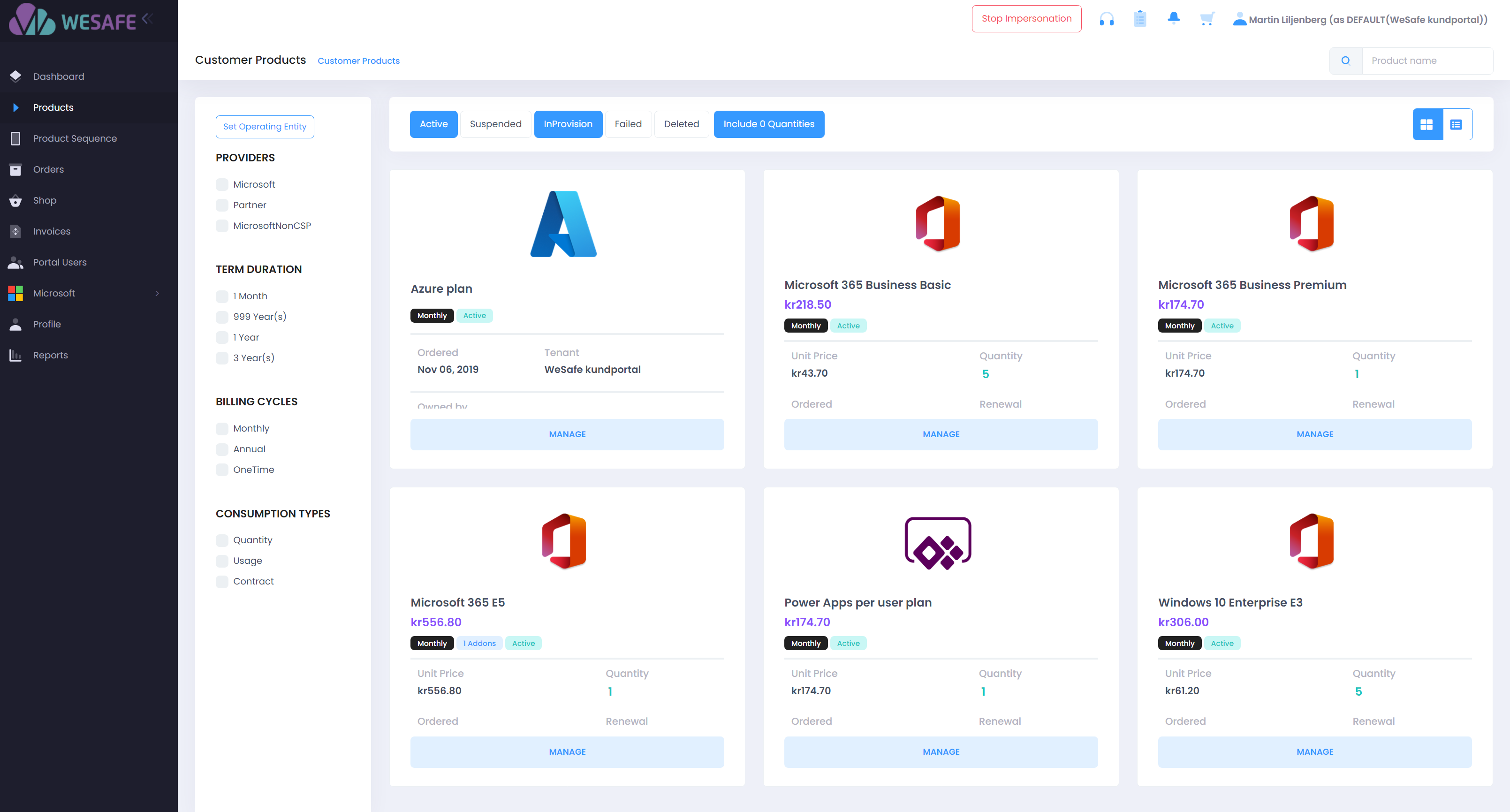Switch to list view layout
The height and width of the screenshot is (812, 1510).
(1456, 124)
